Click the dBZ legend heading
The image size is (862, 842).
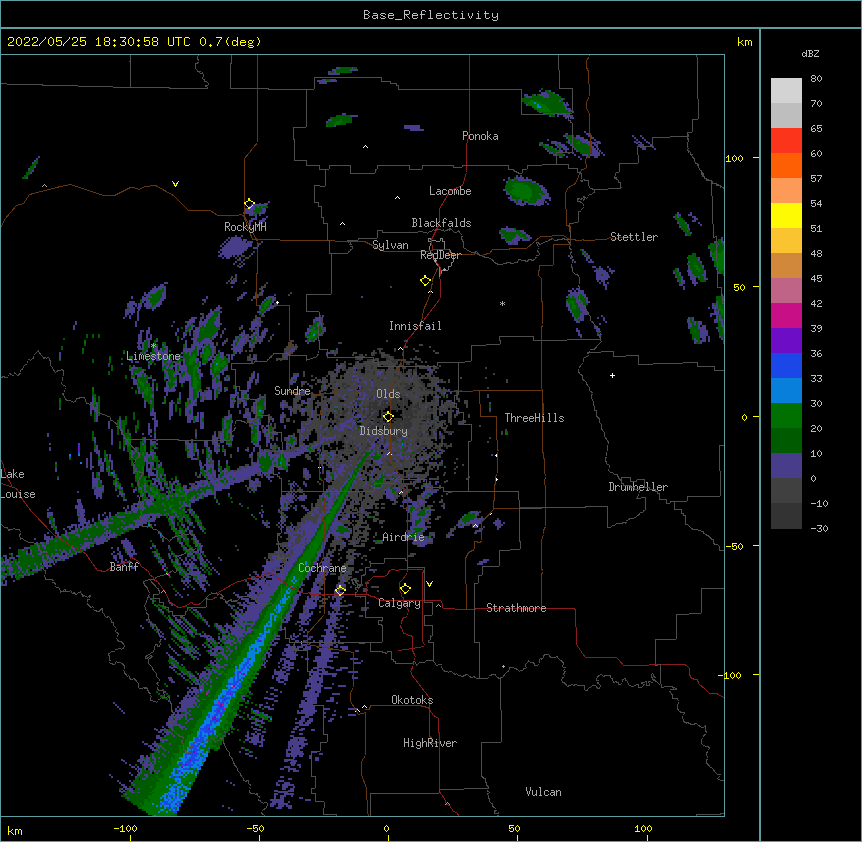coord(810,53)
